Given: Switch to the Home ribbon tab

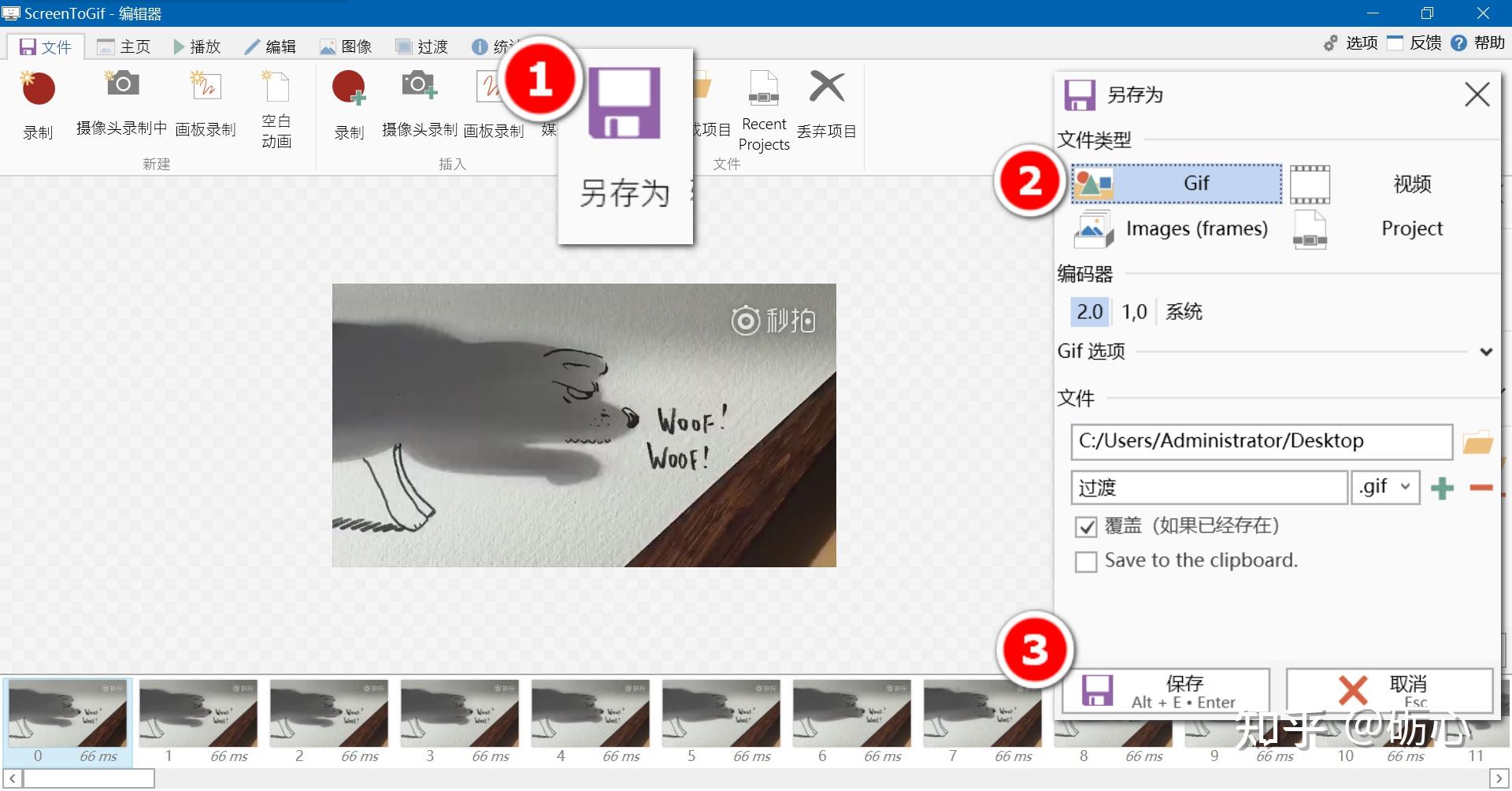Looking at the screenshot, I should (124, 46).
